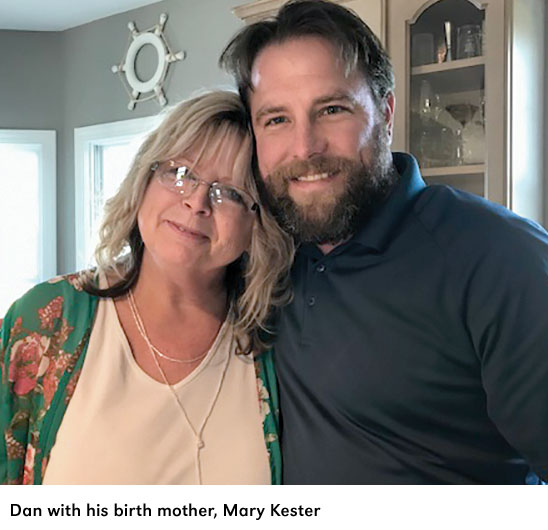Screen dimensions: 548x530
Task: Click the top button on the navy polo
Action: [x=319, y=268]
